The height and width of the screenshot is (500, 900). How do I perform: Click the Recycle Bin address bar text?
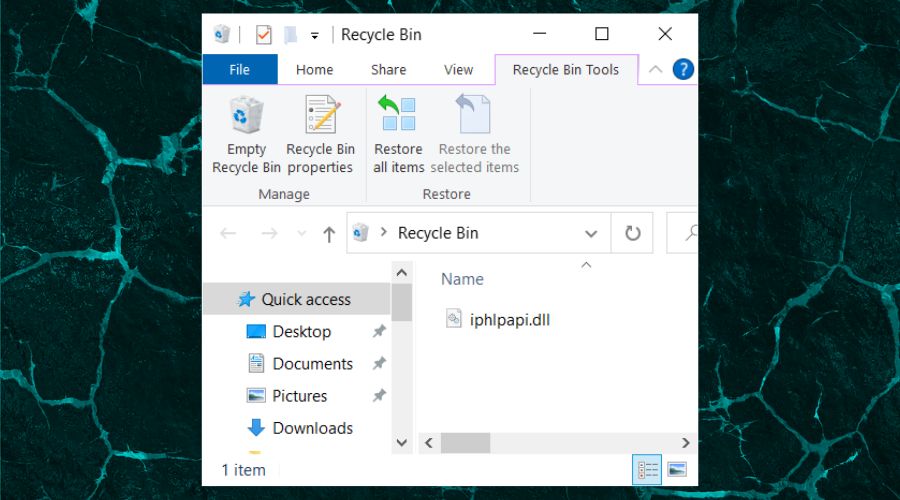pos(438,233)
